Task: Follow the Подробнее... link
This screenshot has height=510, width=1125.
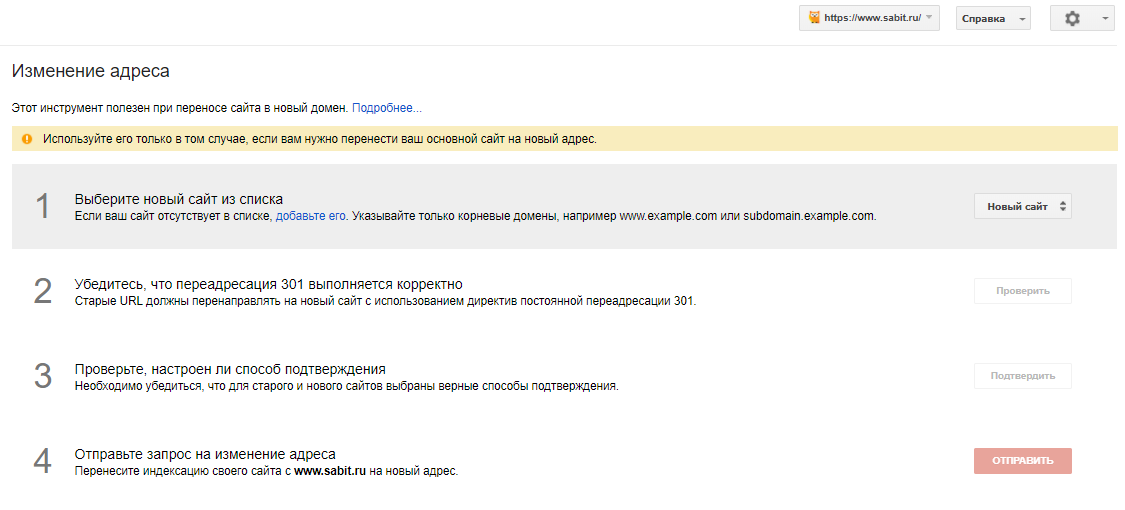Action: point(387,107)
